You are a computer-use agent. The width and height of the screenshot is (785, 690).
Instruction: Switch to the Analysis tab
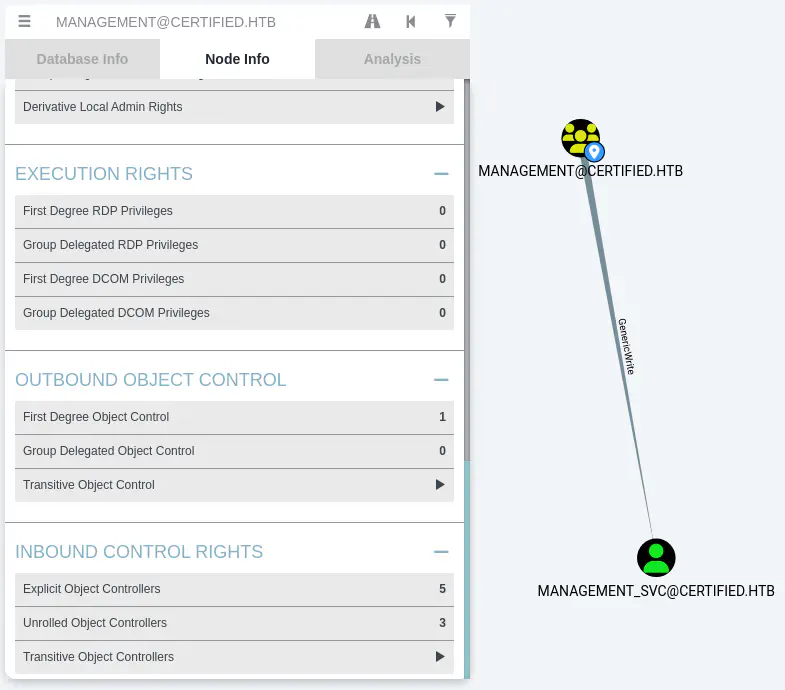tap(392, 59)
